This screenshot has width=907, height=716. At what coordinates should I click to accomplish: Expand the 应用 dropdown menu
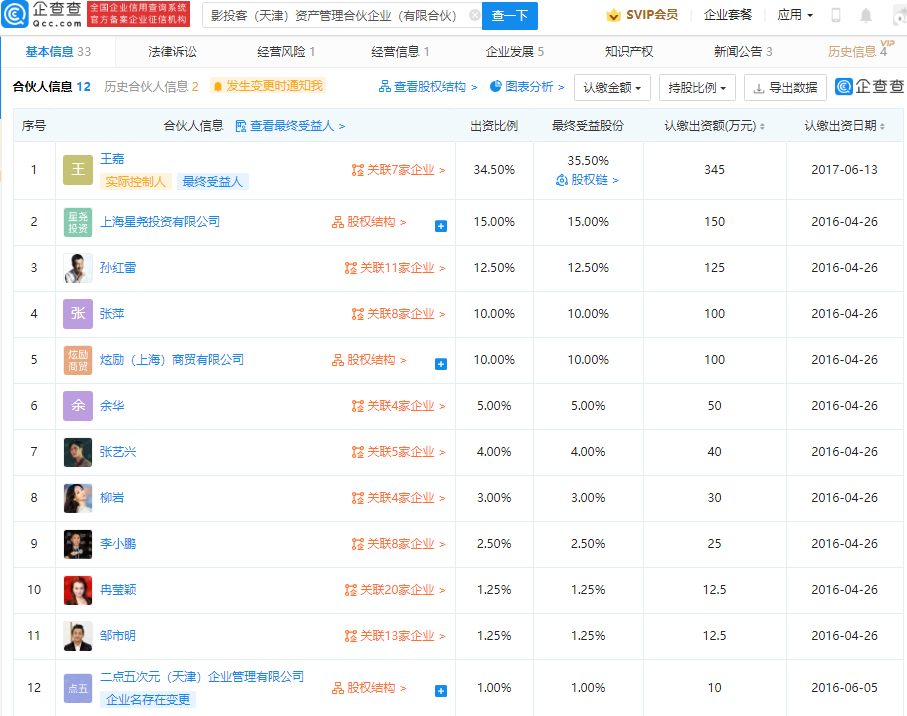pos(795,15)
